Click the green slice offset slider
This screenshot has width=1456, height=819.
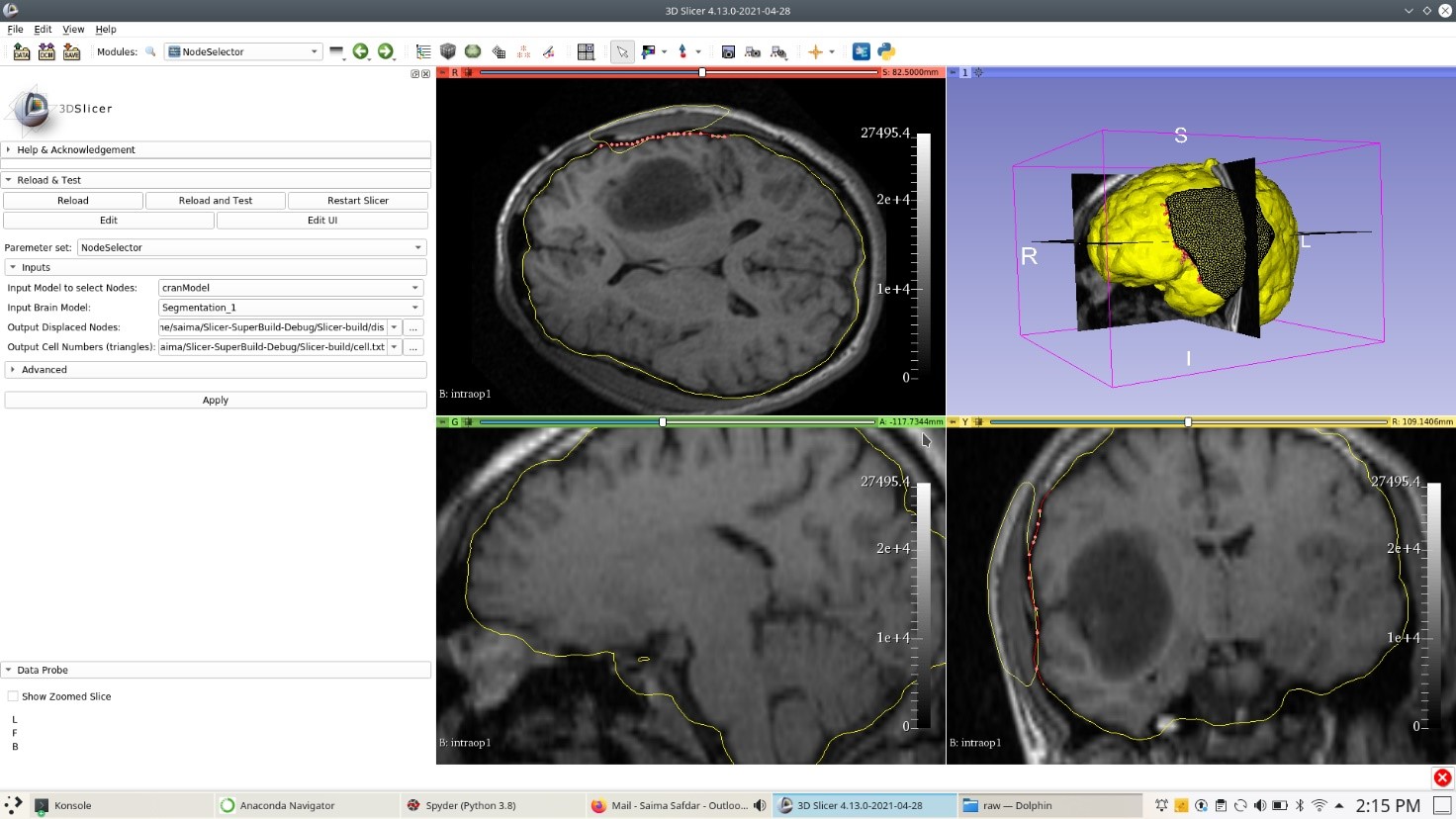(x=678, y=422)
